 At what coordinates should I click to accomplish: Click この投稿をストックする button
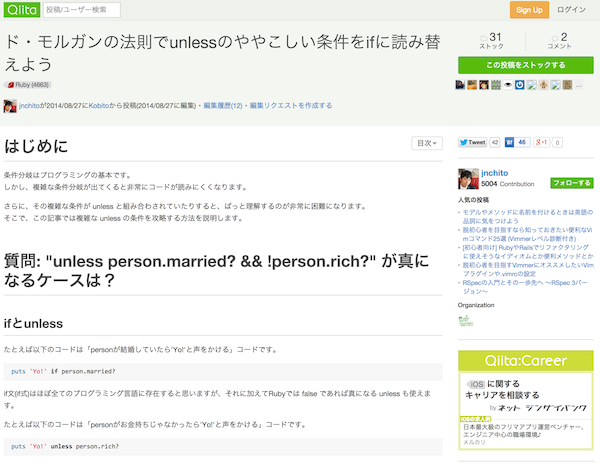pos(526,65)
